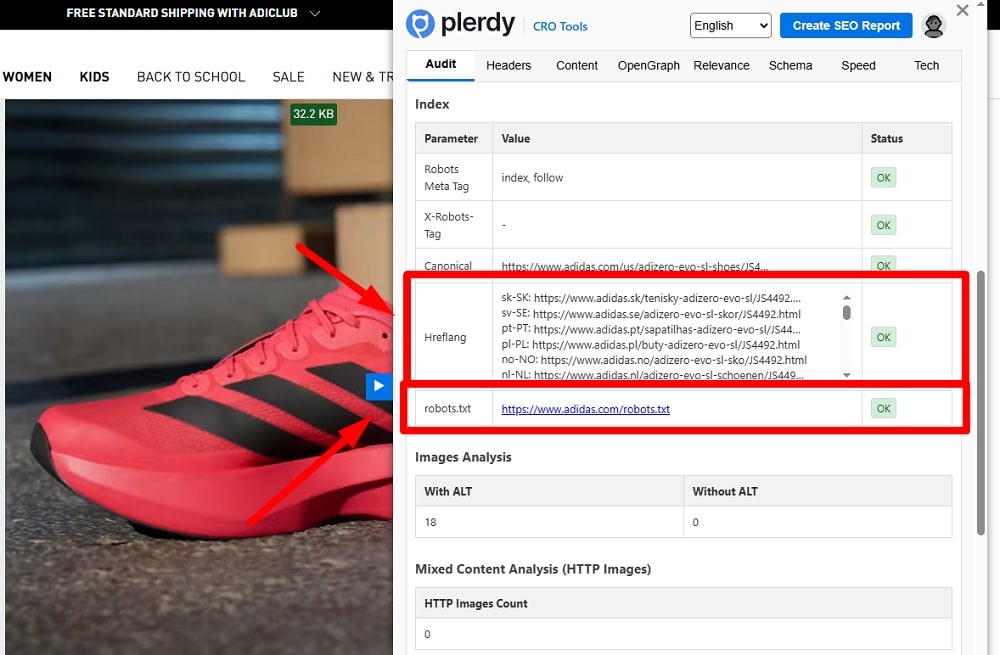1000x655 pixels.
Task: Click the 32.2 KB image size badge
Action: 313,114
